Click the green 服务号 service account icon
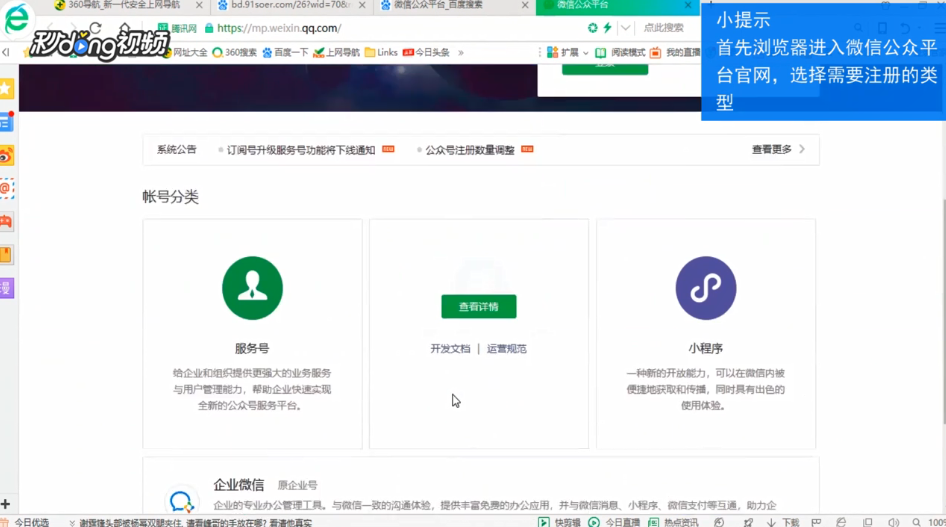 click(x=252, y=288)
